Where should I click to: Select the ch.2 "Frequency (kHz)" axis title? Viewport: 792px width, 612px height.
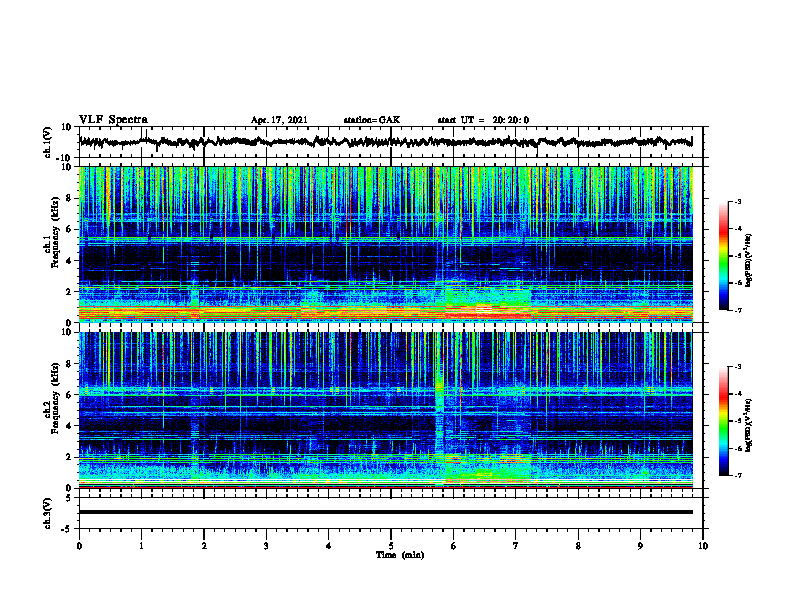coord(55,398)
